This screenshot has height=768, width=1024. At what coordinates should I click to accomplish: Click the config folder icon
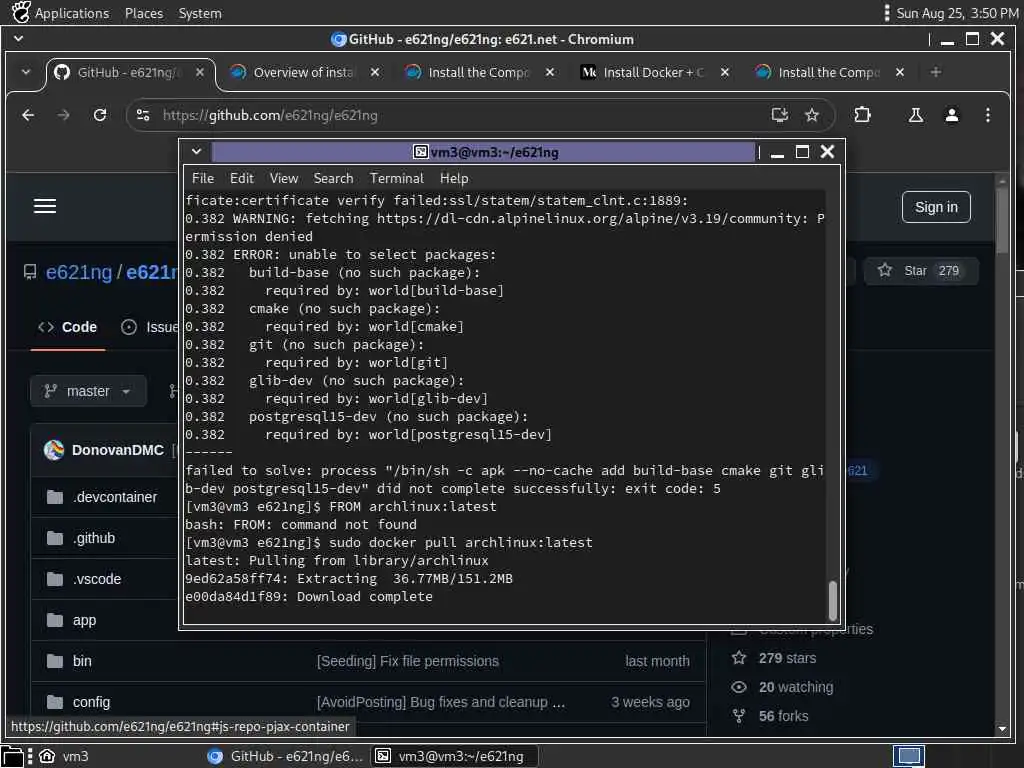pyautogui.click(x=55, y=703)
